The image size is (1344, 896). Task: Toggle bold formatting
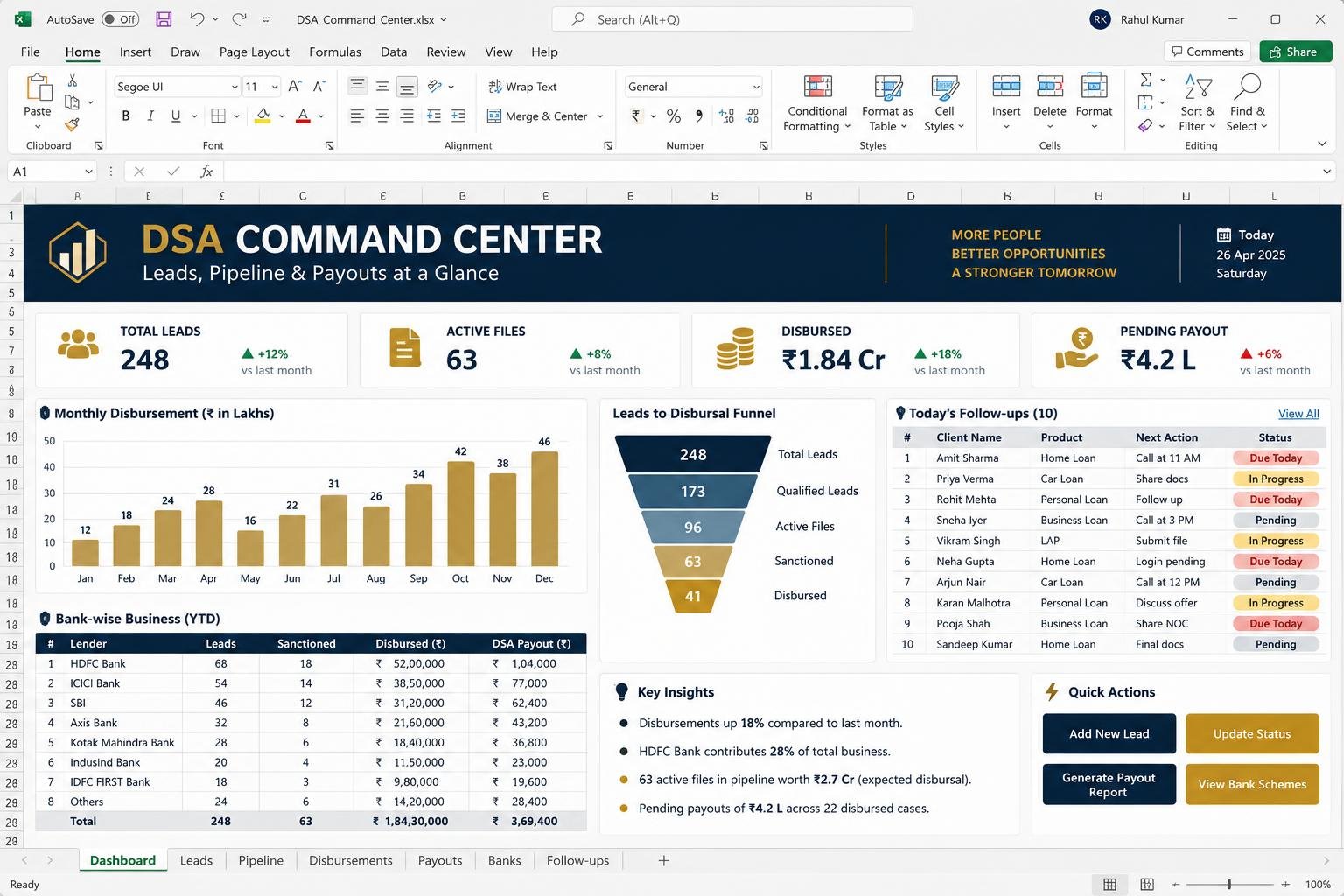pyautogui.click(x=126, y=115)
